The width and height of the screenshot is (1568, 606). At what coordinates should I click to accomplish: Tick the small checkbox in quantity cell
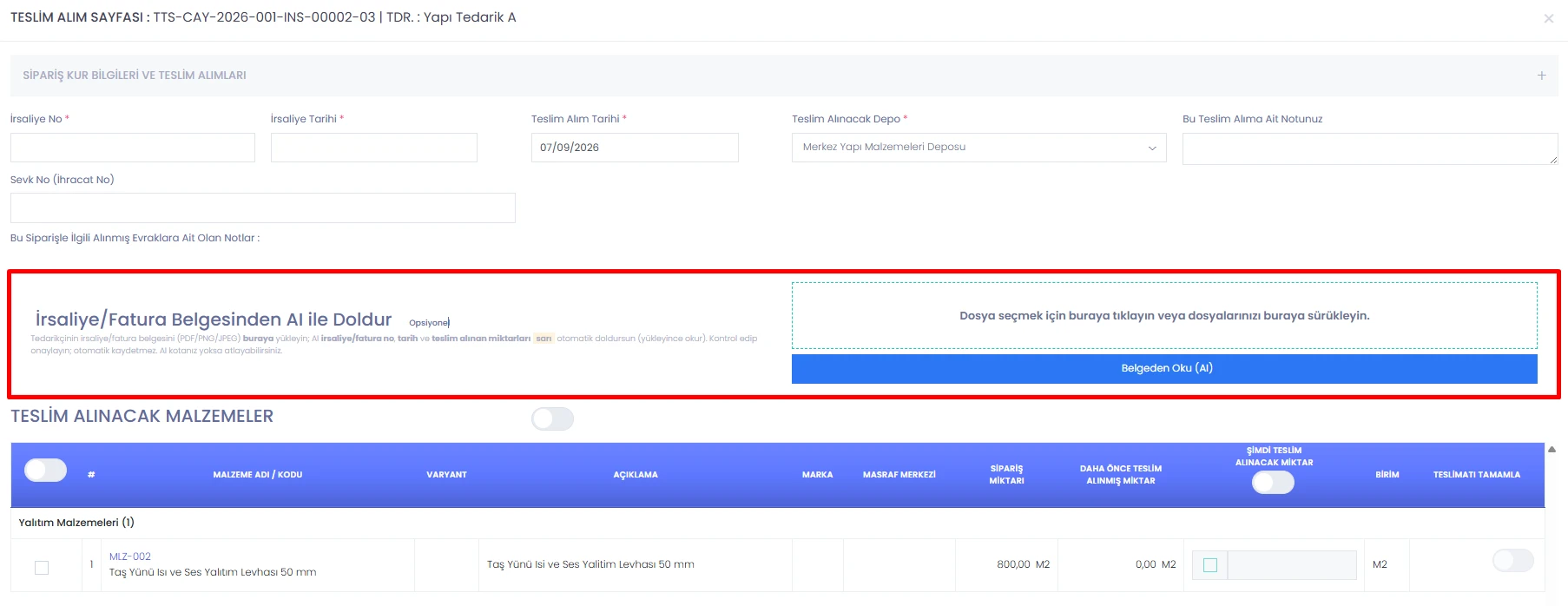point(1210,565)
